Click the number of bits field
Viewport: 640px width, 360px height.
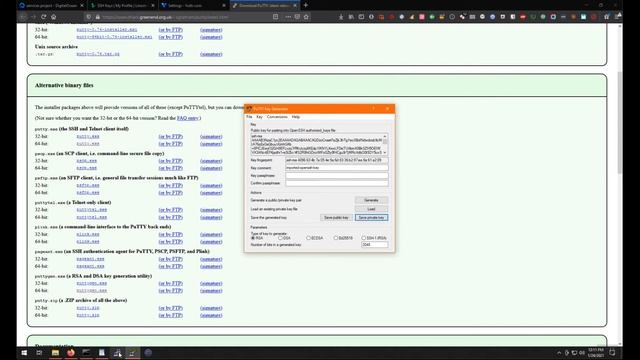point(374,244)
